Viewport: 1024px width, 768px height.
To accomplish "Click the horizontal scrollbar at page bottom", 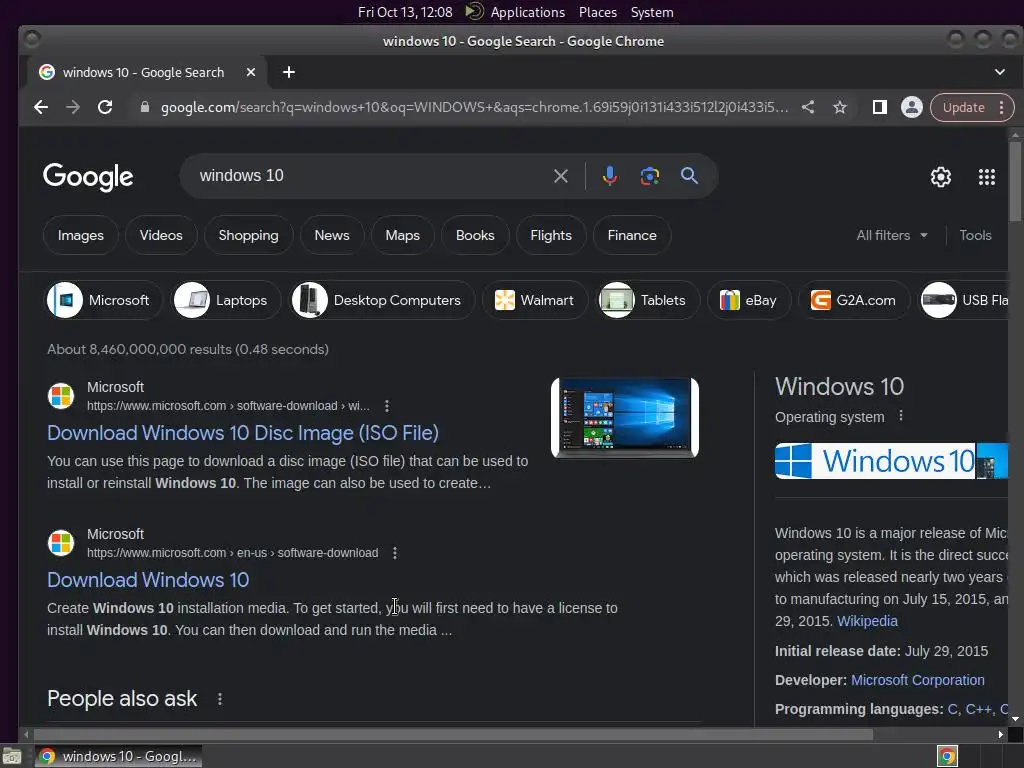I will click(453, 734).
